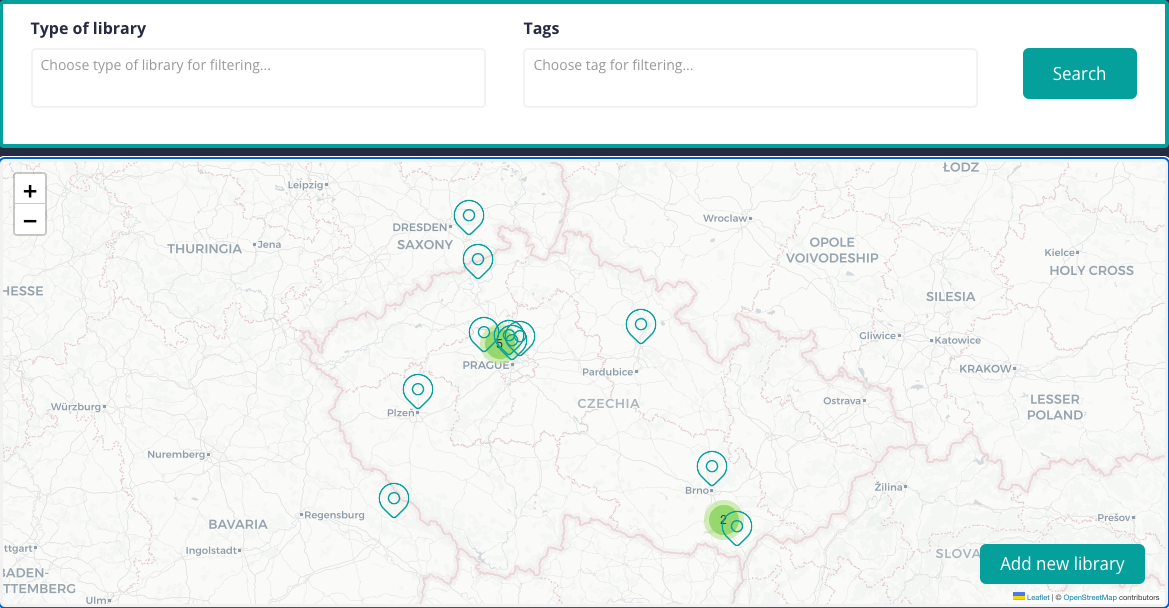Open the Type of library filter dropdown
Image resolution: width=1169 pixels, height=608 pixels.
[258, 77]
